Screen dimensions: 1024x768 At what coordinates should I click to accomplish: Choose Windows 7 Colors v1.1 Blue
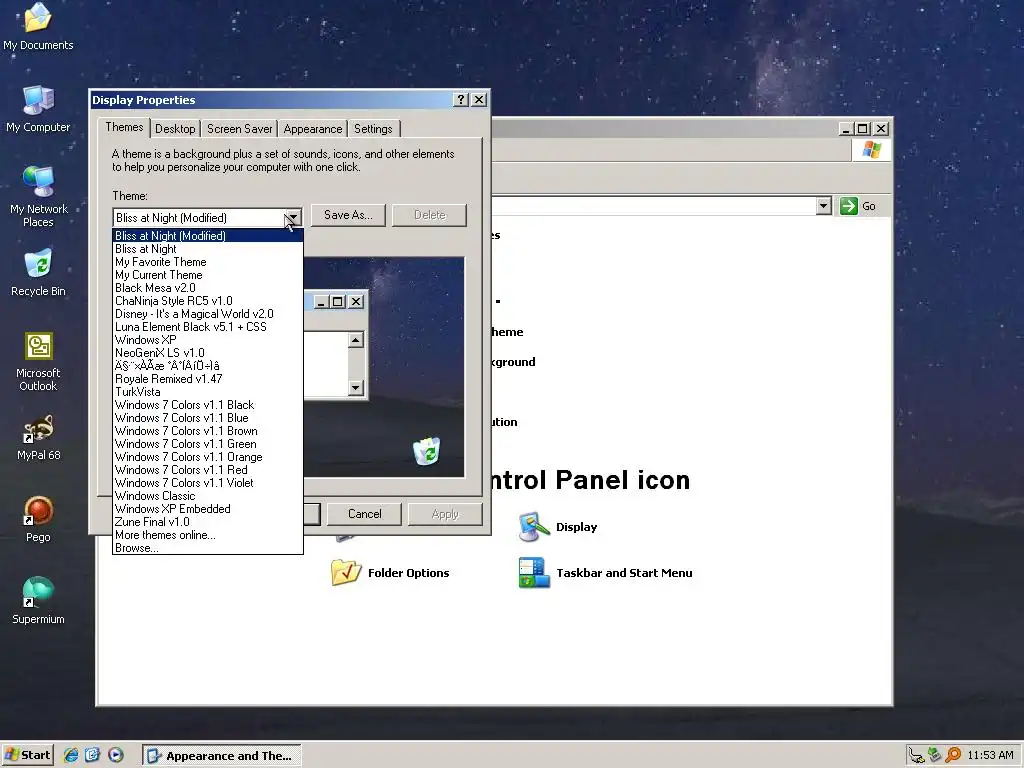point(208,418)
